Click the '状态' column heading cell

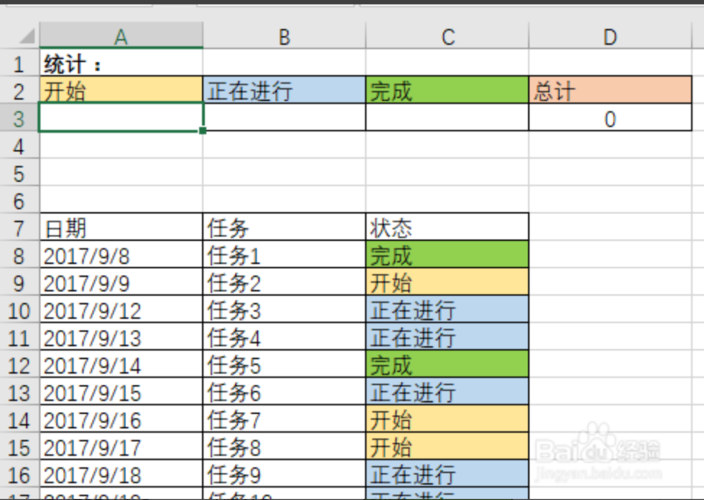pos(448,228)
